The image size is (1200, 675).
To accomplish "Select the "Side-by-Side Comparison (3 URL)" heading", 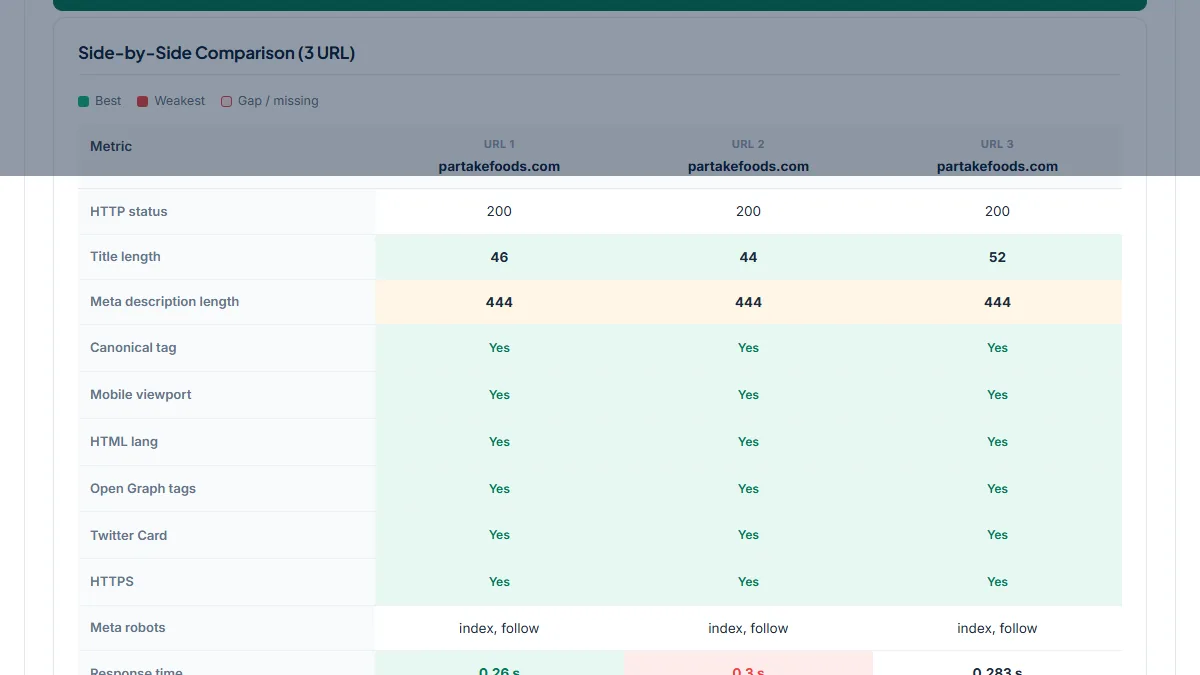I will [x=217, y=53].
